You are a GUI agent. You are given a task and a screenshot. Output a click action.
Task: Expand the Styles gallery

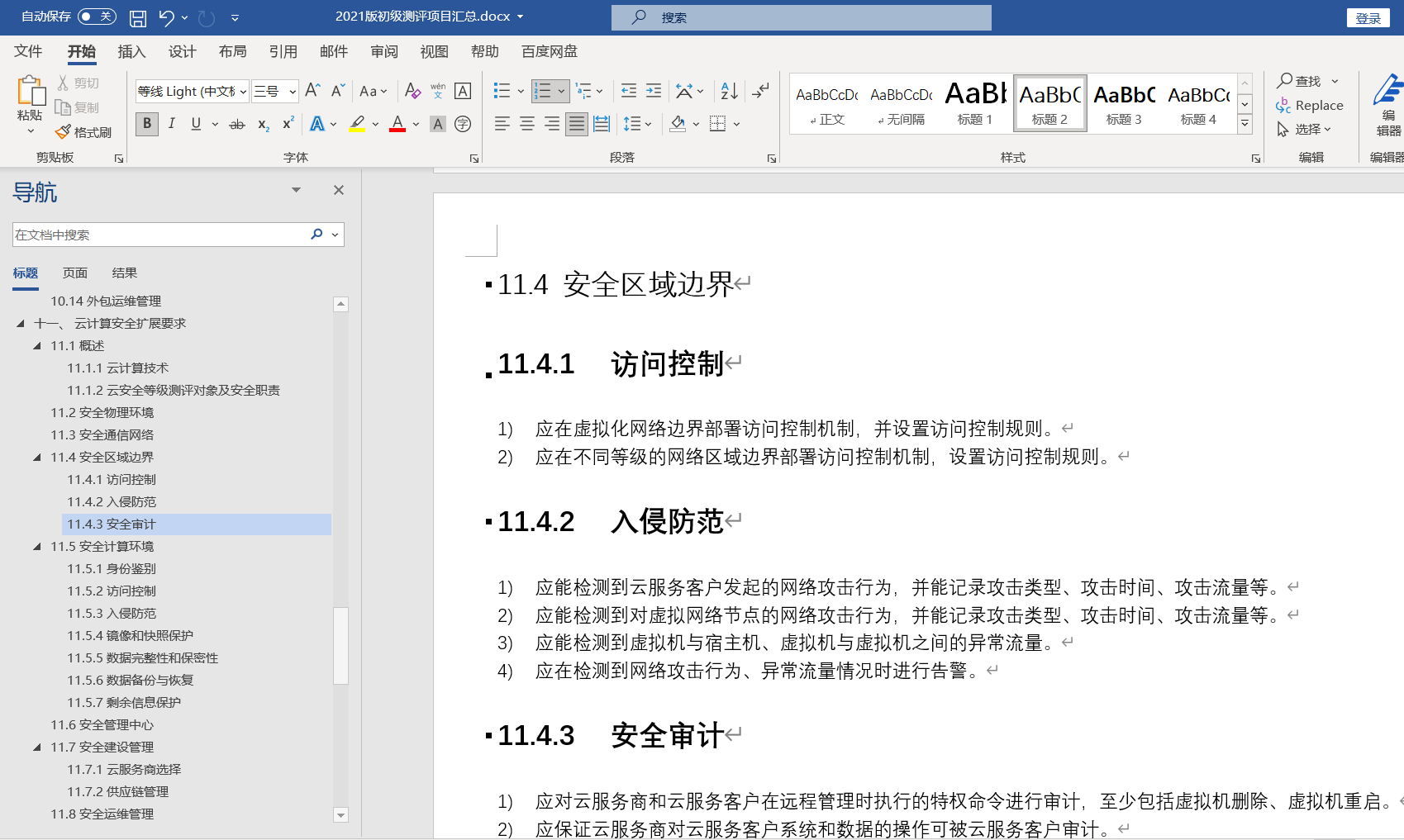(1245, 124)
